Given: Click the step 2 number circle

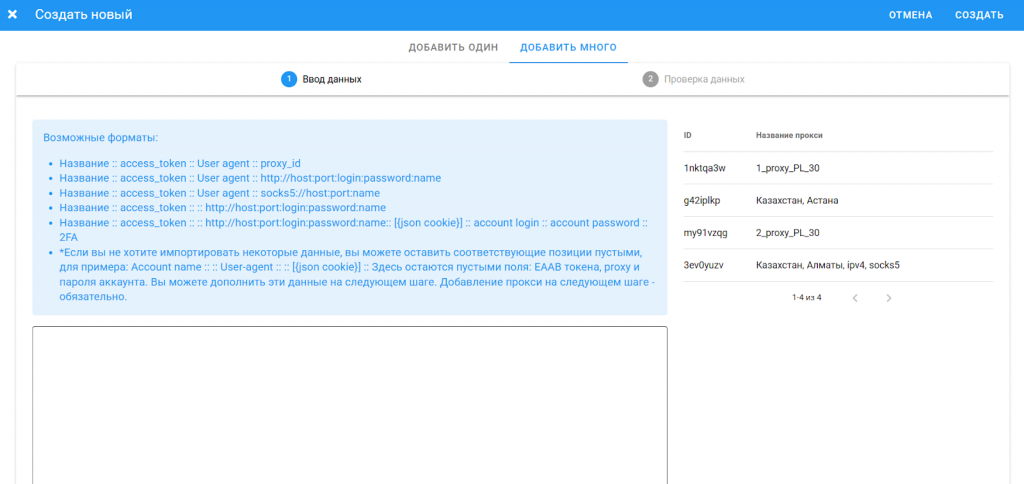Looking at the screenshot, I should (650, 79).
